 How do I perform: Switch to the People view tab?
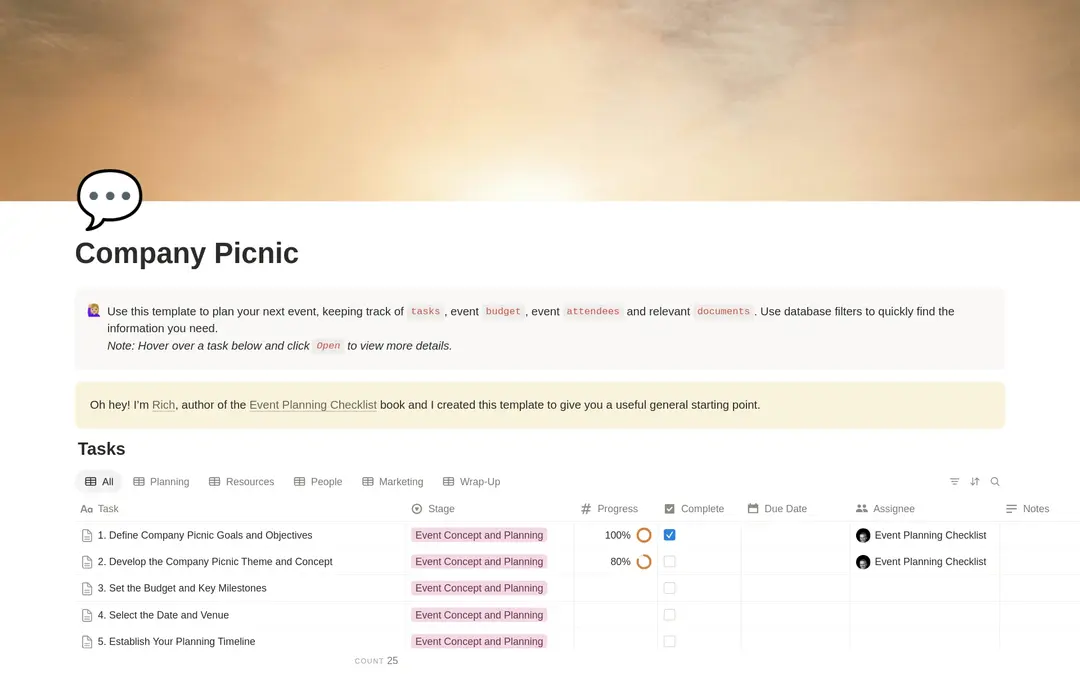[x=318, y=482]
